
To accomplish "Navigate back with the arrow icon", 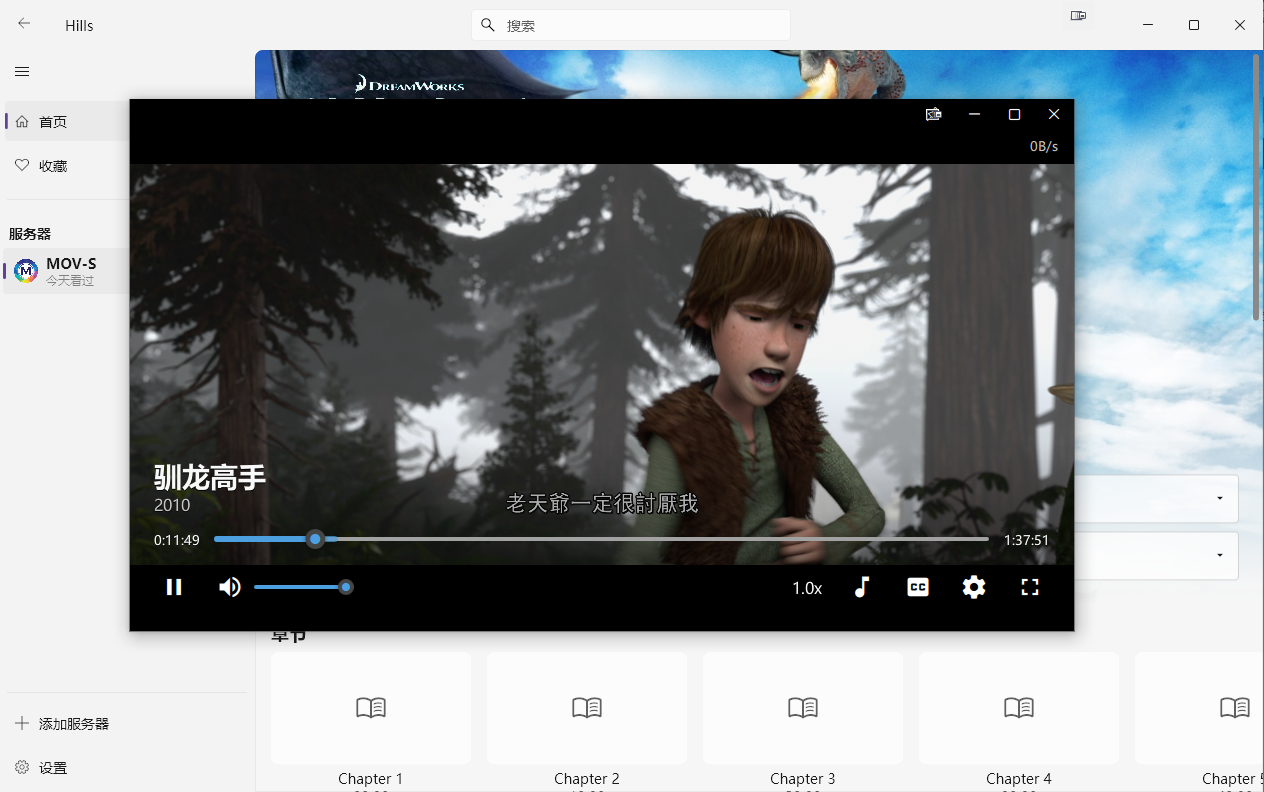I will click(x=24, y=24).
